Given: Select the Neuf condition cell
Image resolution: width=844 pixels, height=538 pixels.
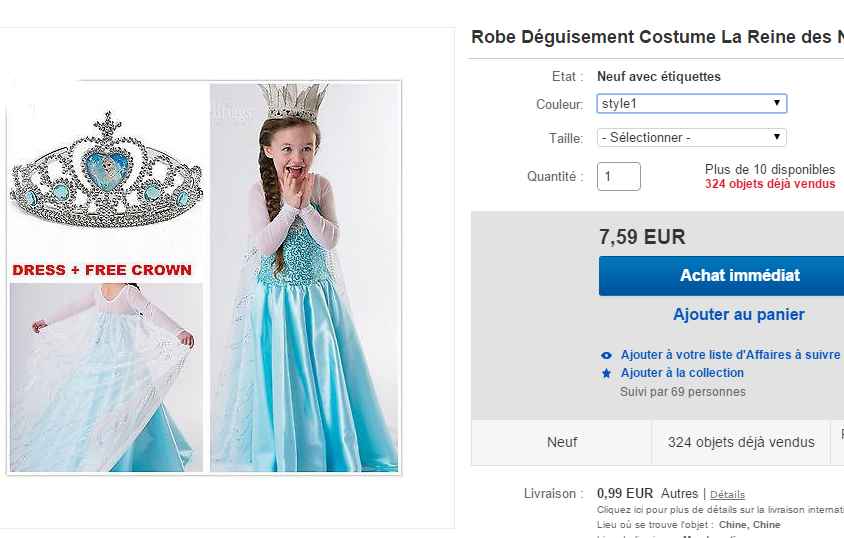Looking at the screenshot, I should pyautogui.click(x=562, y=442).
